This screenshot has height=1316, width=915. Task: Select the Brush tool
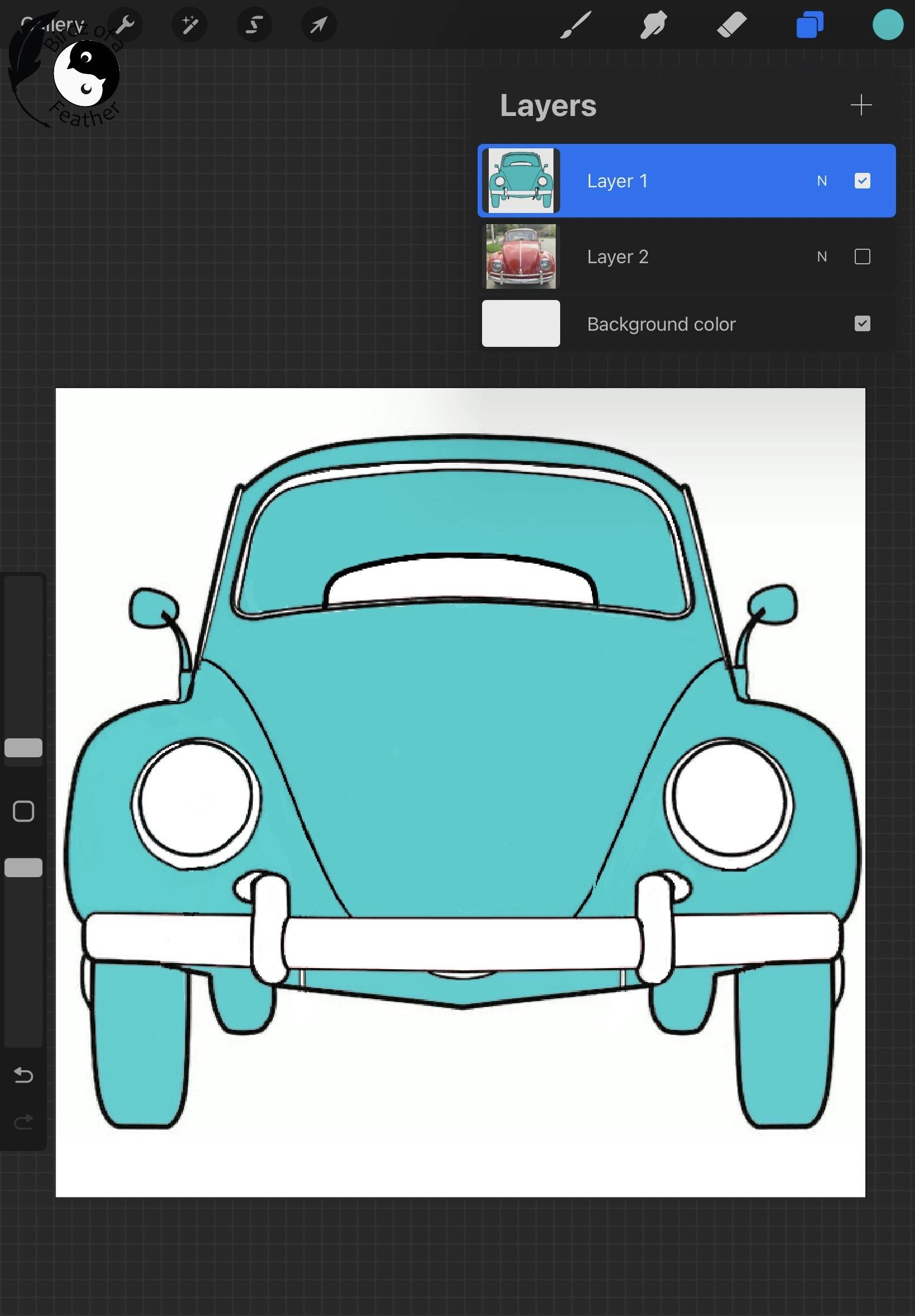(575, 25)
